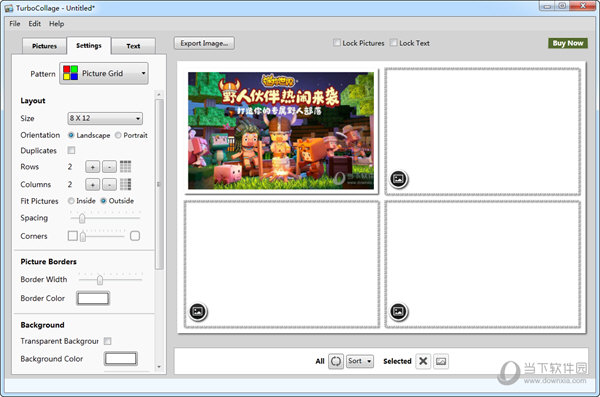Maximize the TurboCollage window
The image size is (600, 397).
click(562, 6)
